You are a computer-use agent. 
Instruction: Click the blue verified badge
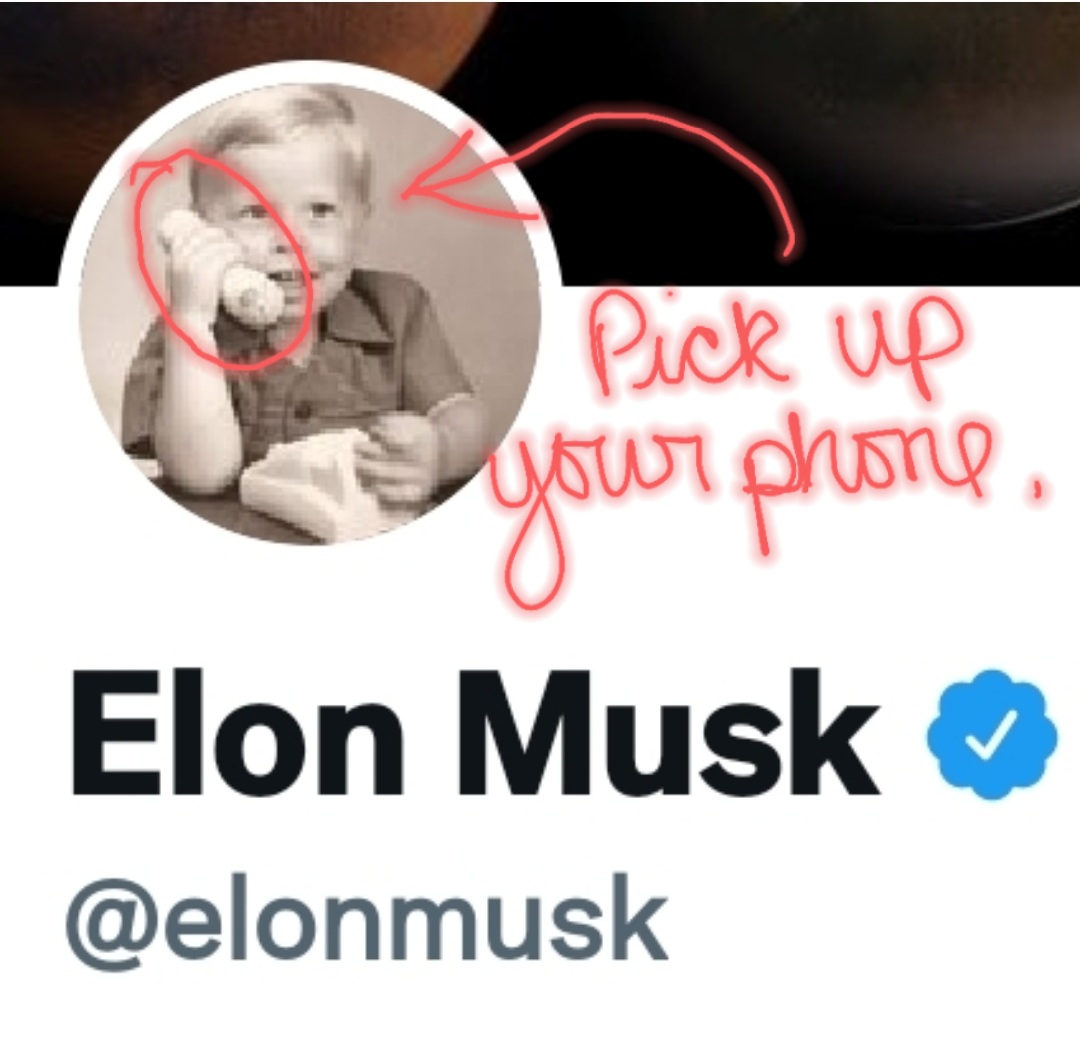click(x=992, y=734)
